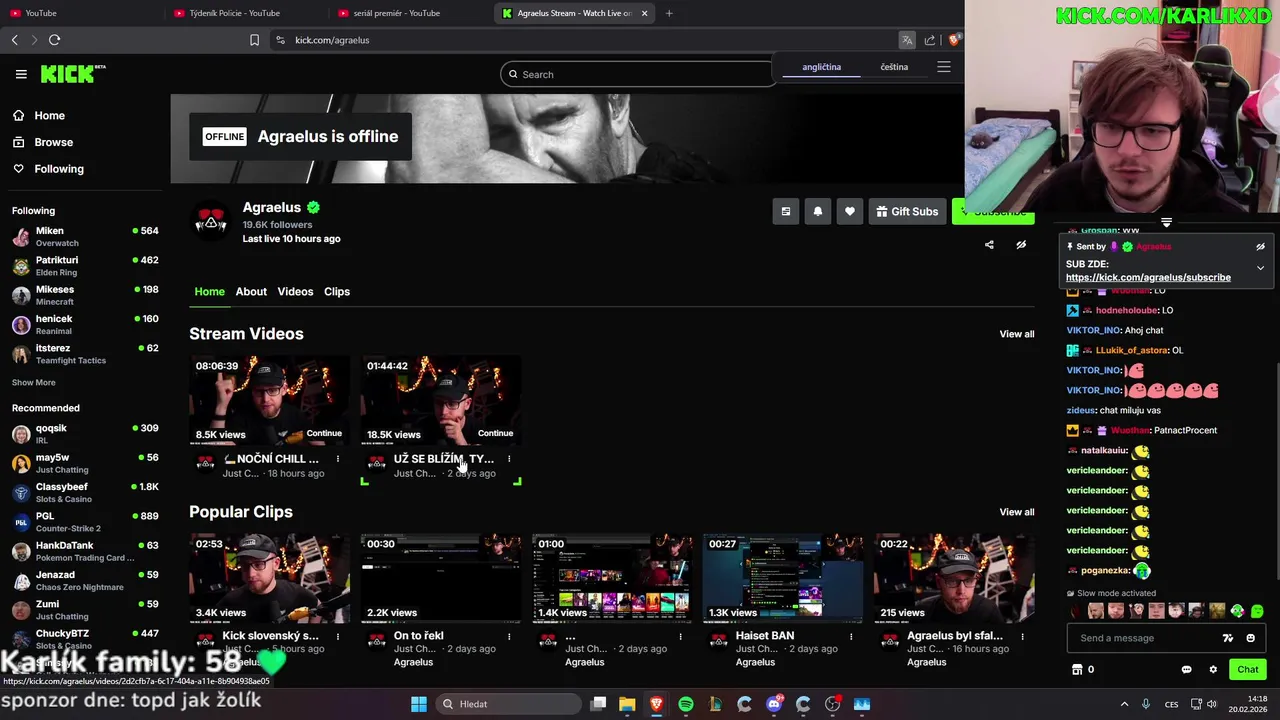Open options for On to řekl clip
This screenshot has width=1280, height=720.
[x=509, y=636]
